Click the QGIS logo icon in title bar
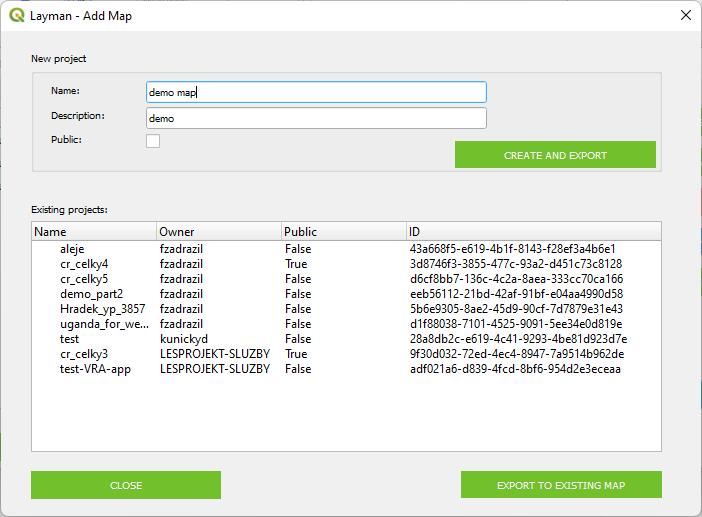This screenshot has height=517, width=702. click(17, 16)
